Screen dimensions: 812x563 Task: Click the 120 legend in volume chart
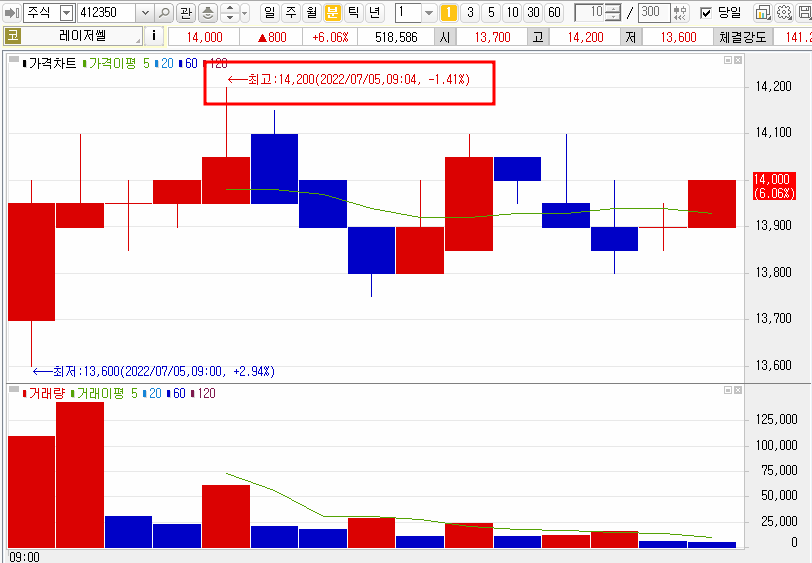click(x=203, y=393)
